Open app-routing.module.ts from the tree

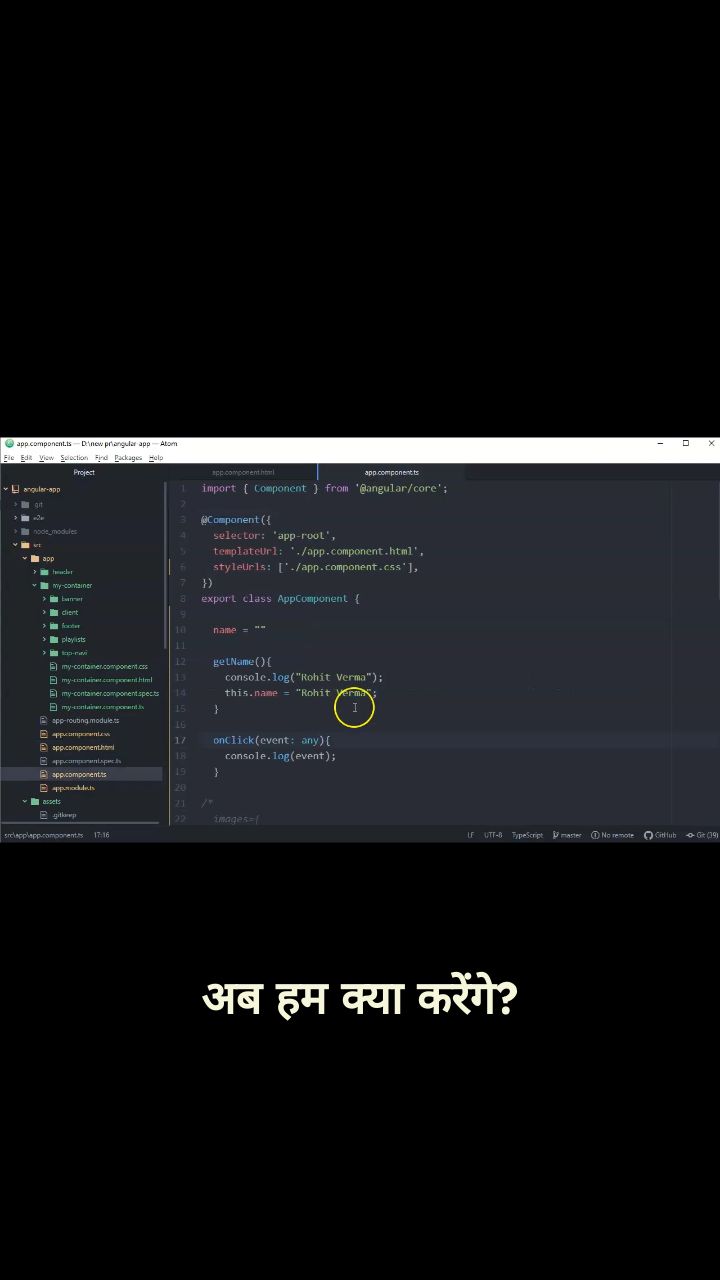(85, 720)
